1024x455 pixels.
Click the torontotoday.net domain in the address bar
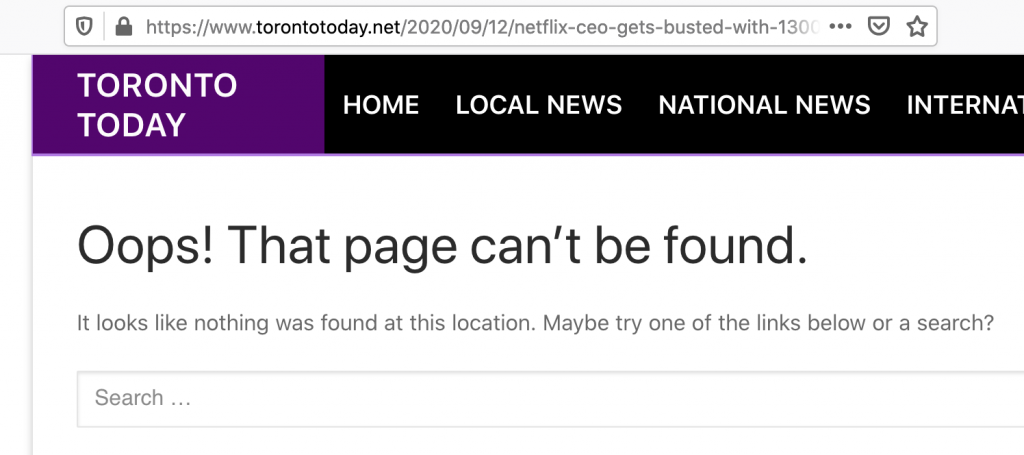[x=318, y=27]
